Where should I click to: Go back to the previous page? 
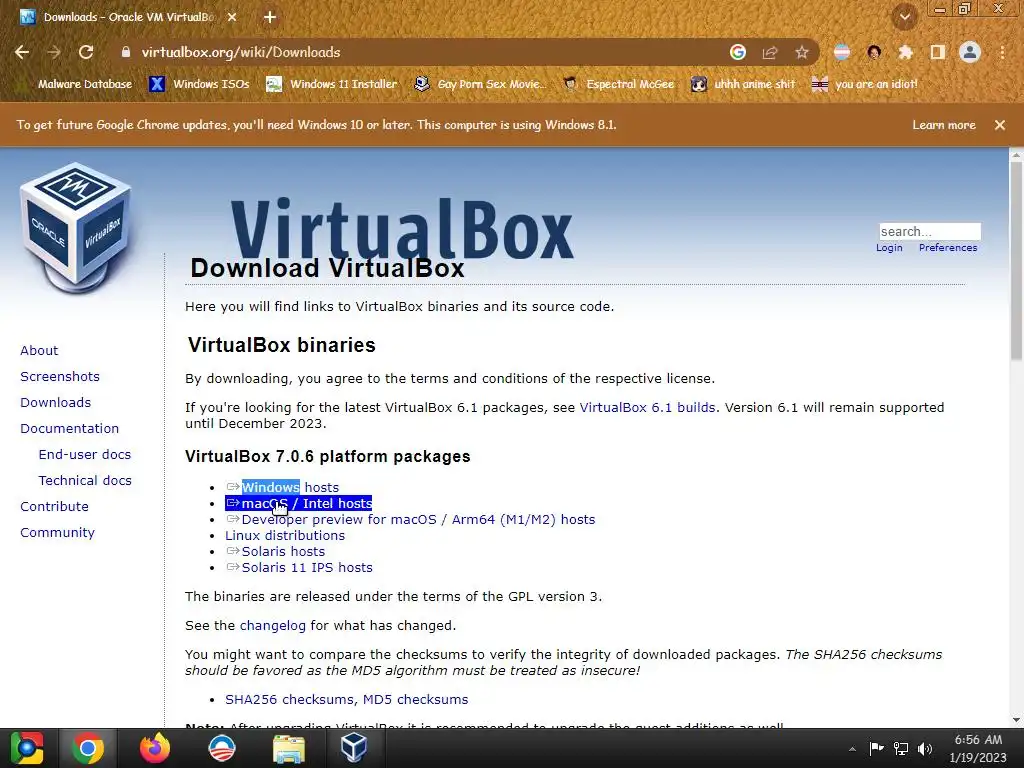point(22,52)
